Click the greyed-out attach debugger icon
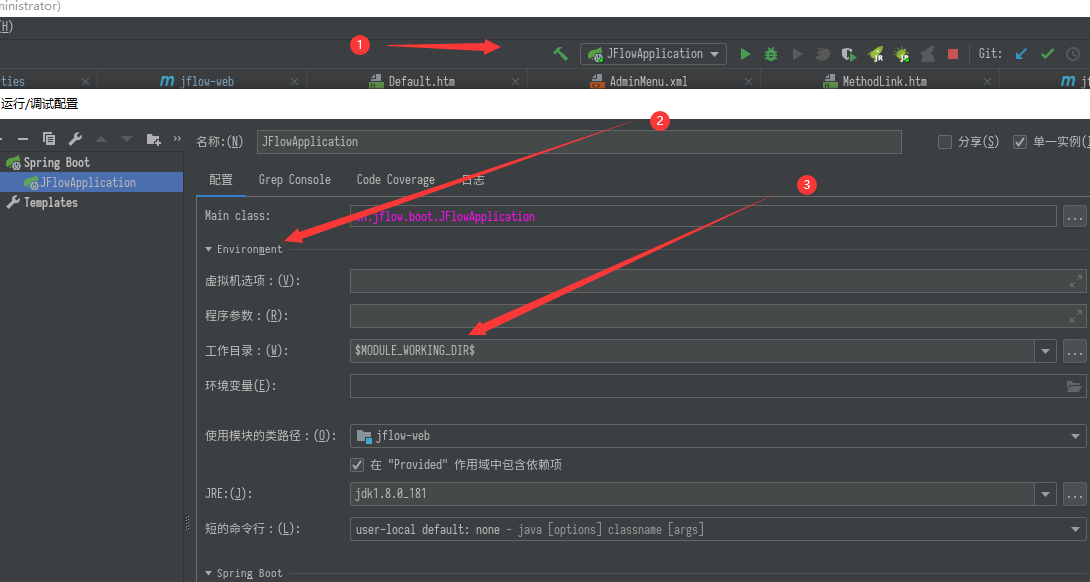The height and width of the screenshot is (582, 1090). (822, 54)
